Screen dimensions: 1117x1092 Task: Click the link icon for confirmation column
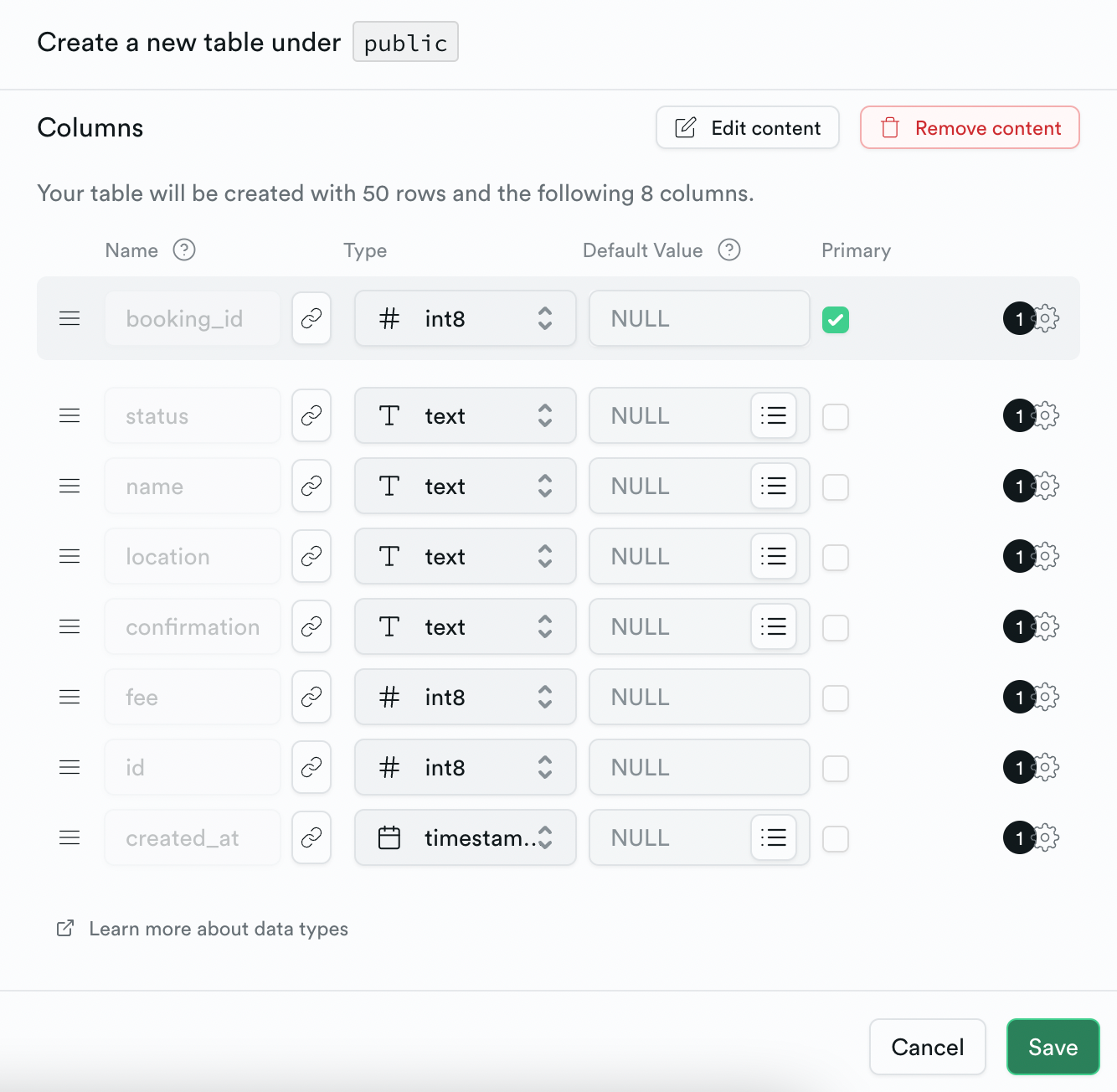(311, 626)
